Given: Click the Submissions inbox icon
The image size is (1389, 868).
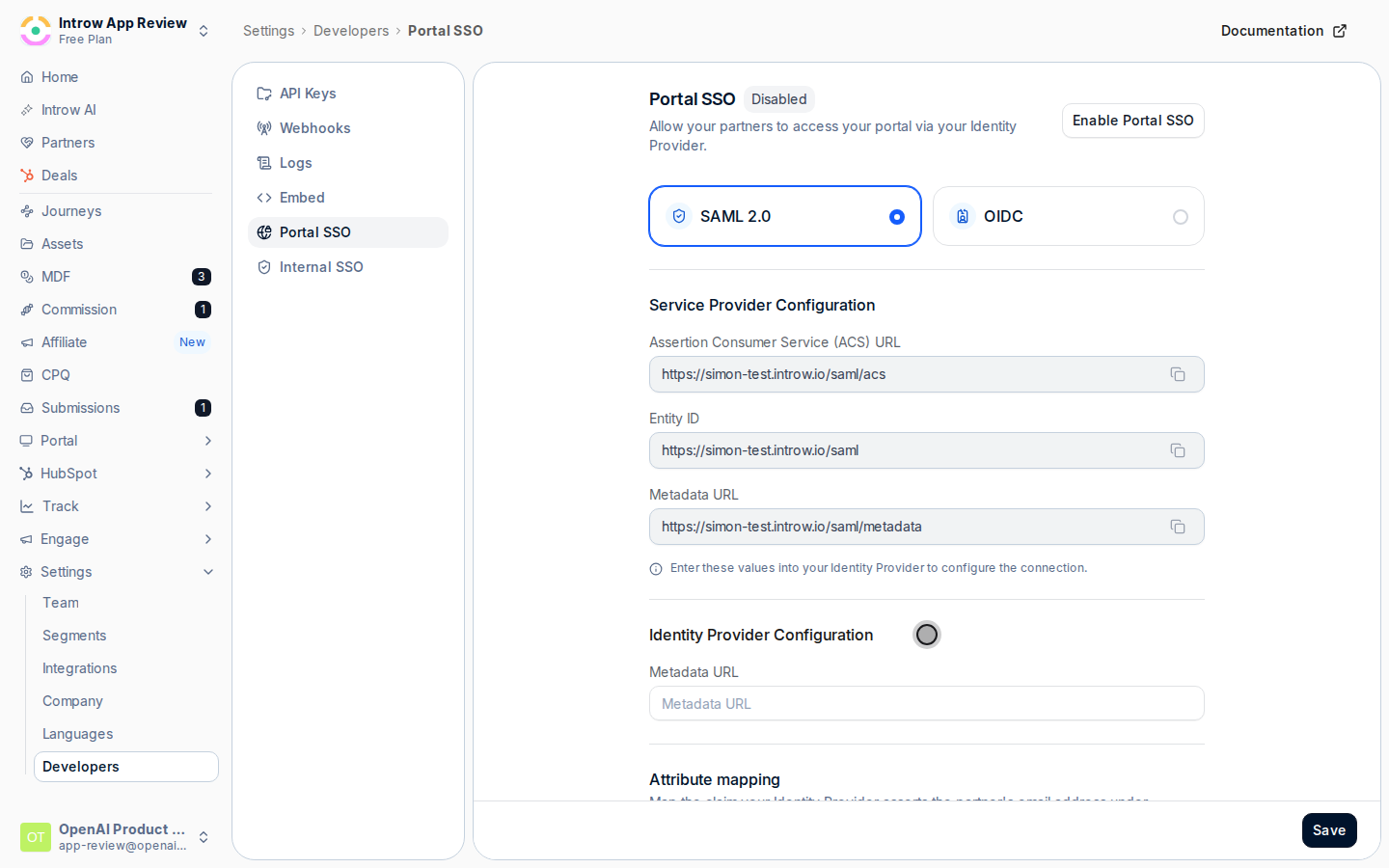Looking at the screenshot, I should (x=27, y=408).
